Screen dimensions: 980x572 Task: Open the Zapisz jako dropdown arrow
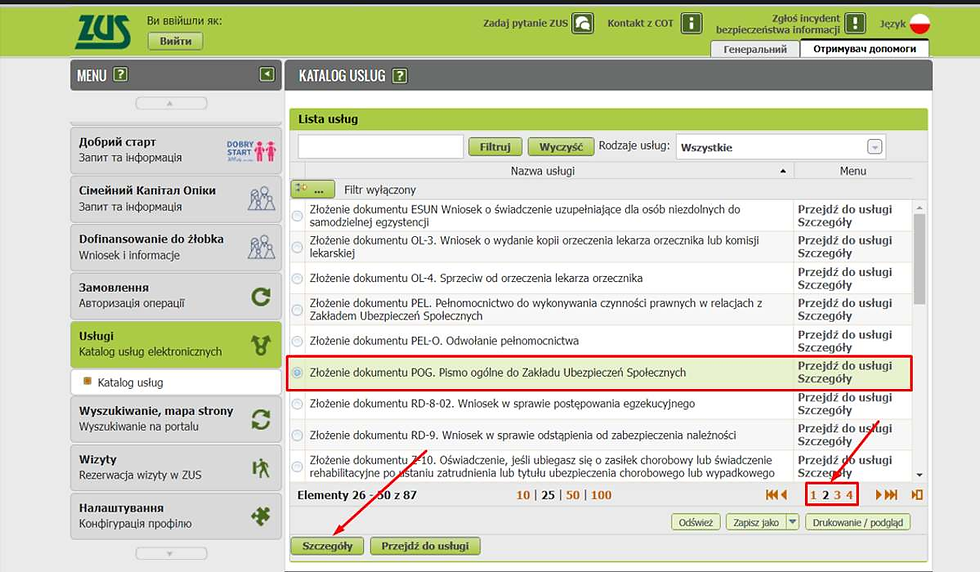[x=792, y=521]
